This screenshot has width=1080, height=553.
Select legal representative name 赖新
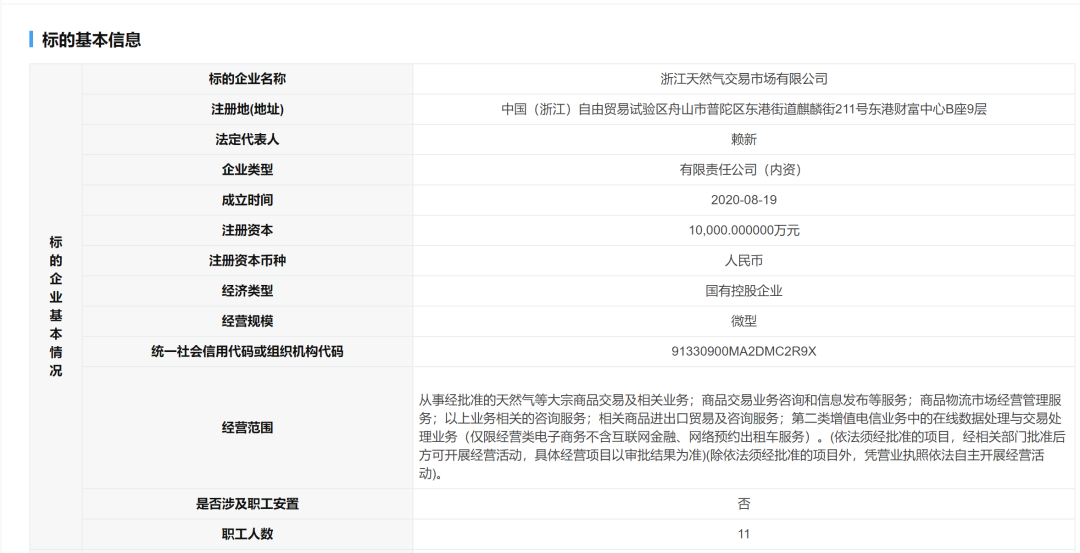[744, 140]
